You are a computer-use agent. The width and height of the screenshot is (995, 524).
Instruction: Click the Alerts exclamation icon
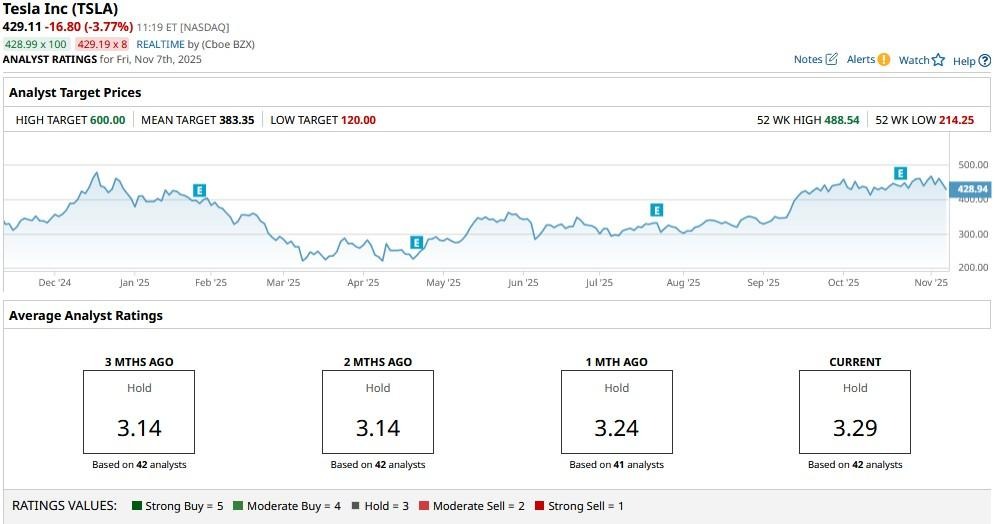pos(883,60)
